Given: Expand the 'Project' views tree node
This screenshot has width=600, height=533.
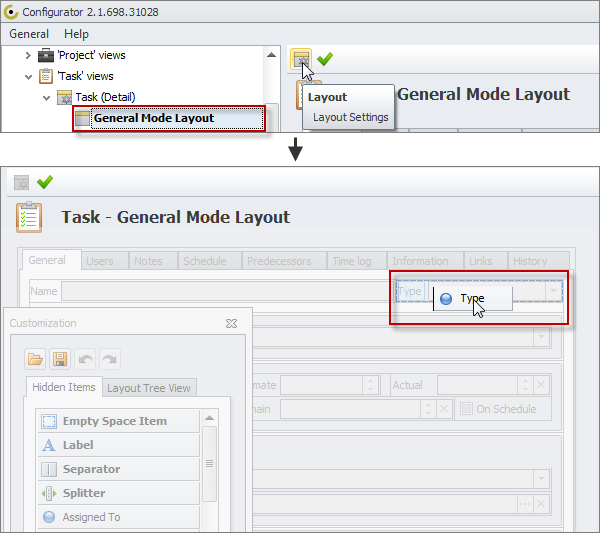Looking at the screenshot, I should click(28, 55).
